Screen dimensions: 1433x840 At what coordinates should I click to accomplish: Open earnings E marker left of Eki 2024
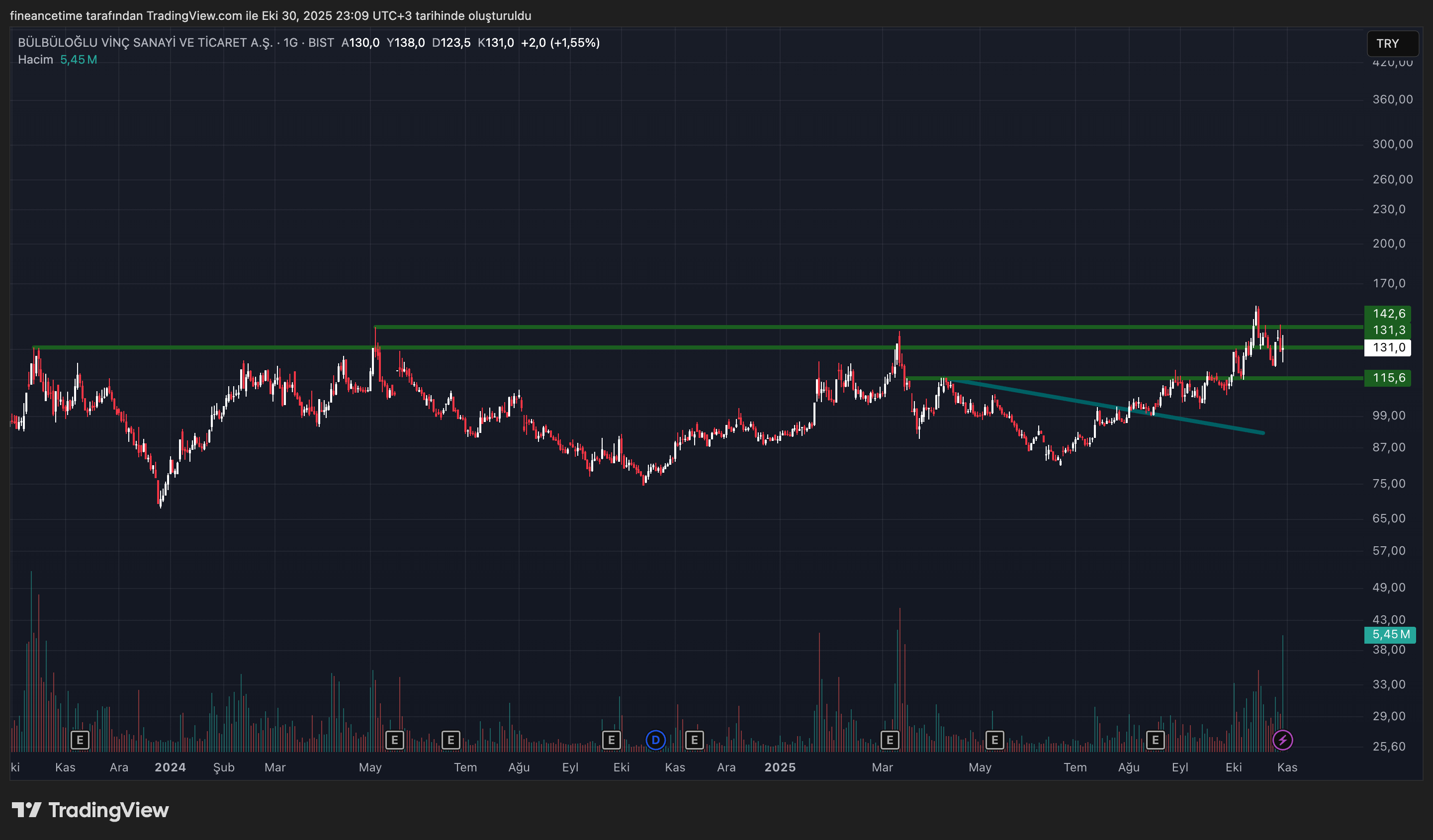(x=611, y=740)
